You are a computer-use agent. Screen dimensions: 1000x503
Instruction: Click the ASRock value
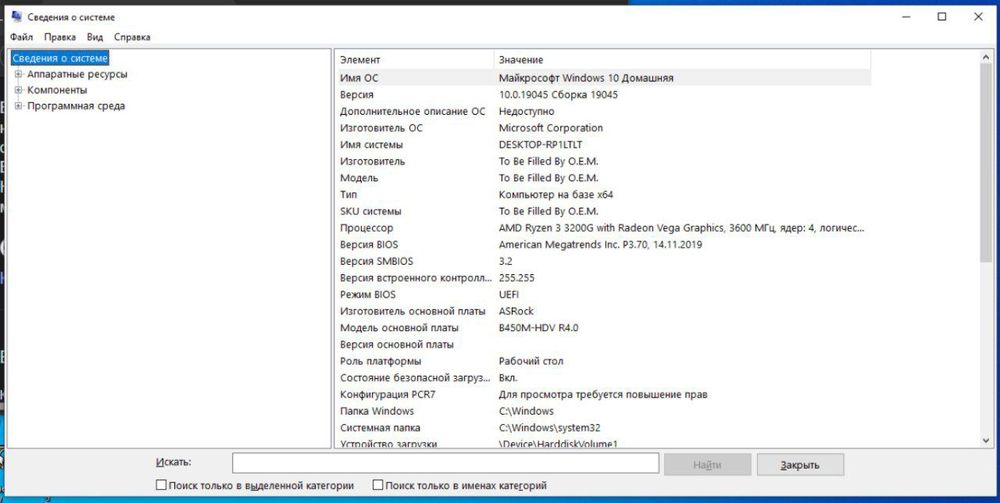pyautogui.click(x=516, y=311)
